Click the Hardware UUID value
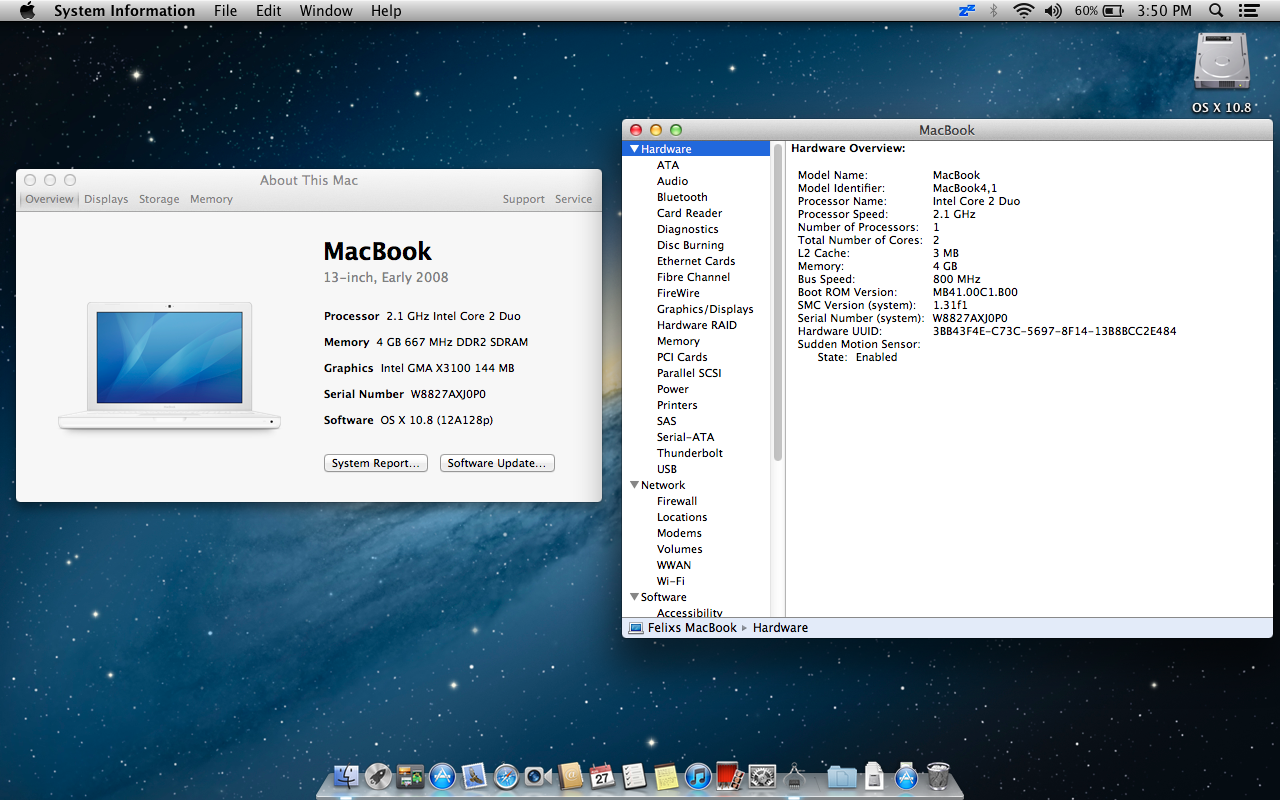This screenshot has width=1280, height=800. (1054, 331)
